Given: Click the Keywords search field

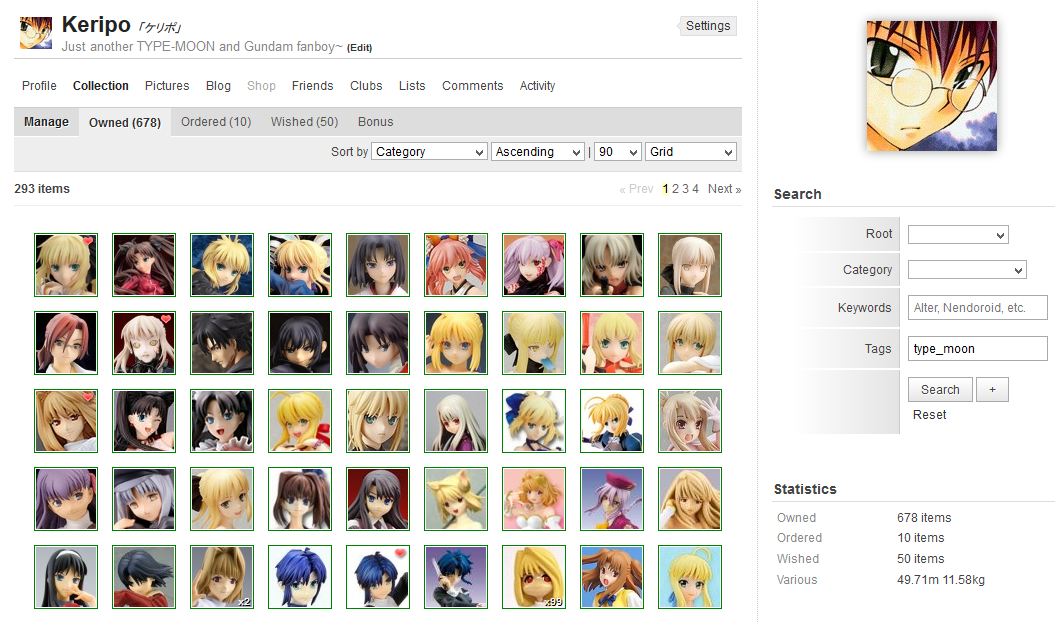Looking at the screenshot, I should coord(977,307).
